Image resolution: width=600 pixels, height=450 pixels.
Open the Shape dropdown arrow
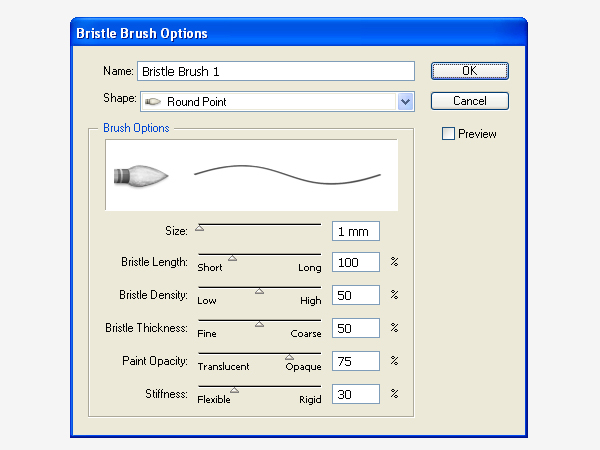405,102
